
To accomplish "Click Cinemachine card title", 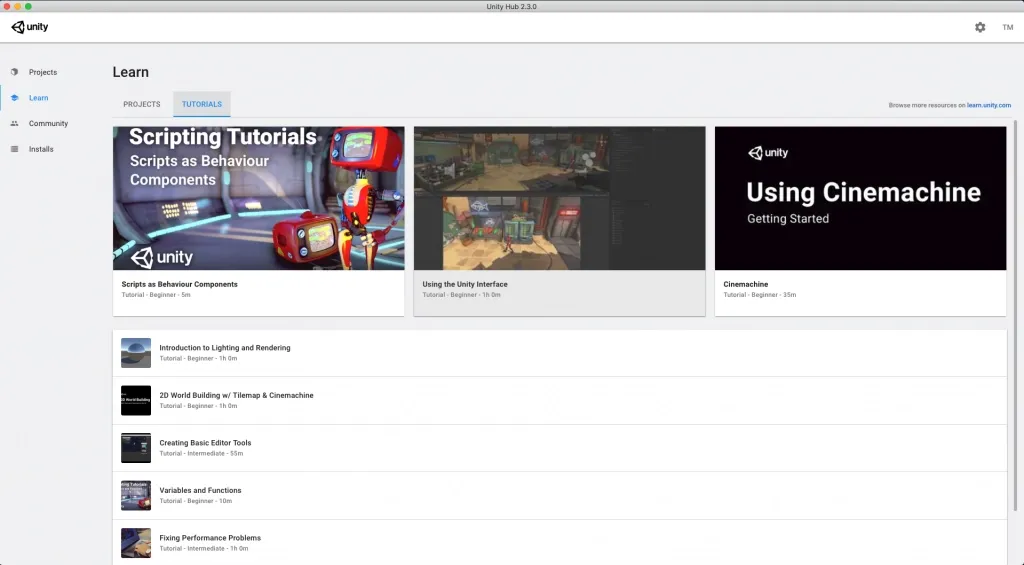I will click(746, 284).
